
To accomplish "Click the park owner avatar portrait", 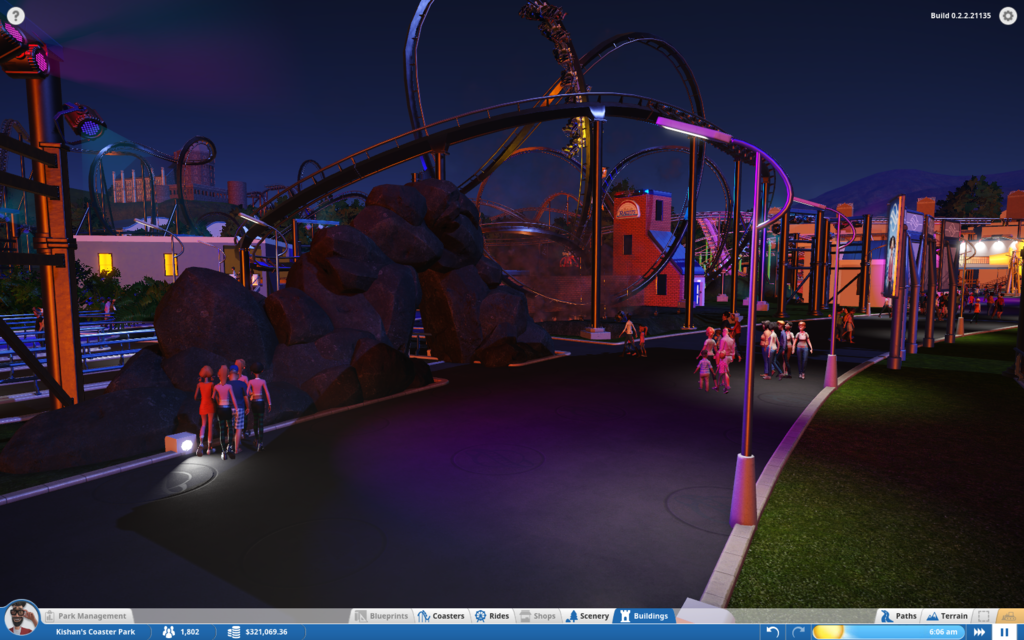I will pyautogui.click(x=21, y=618).
